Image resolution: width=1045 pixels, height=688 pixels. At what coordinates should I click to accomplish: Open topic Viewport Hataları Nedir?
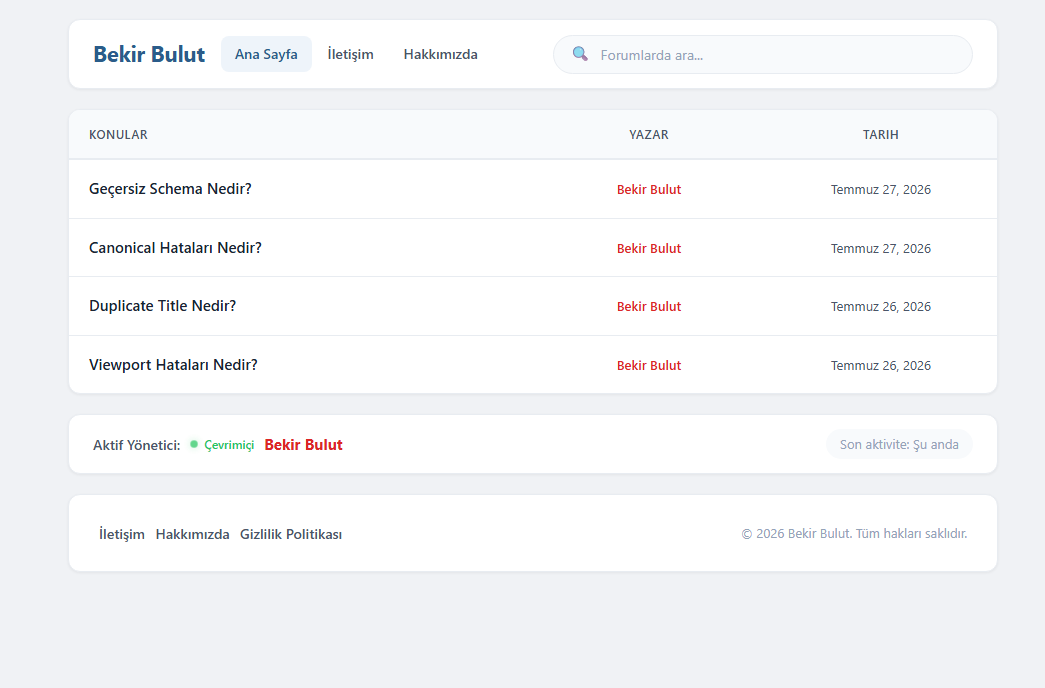click(x=173, y=365)
